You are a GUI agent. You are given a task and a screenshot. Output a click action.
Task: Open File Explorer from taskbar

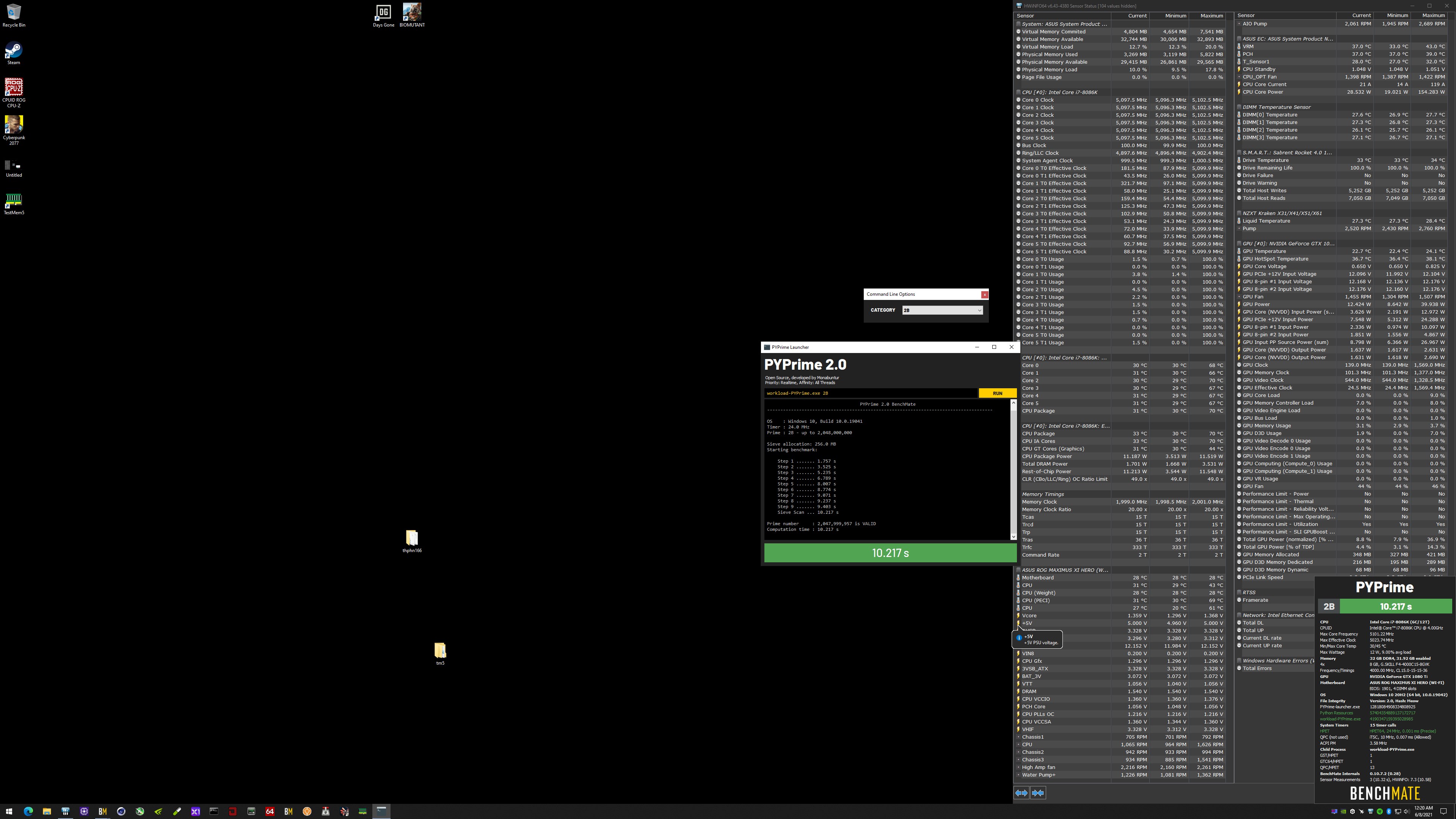pyautogui.click(x=46, y=811)
